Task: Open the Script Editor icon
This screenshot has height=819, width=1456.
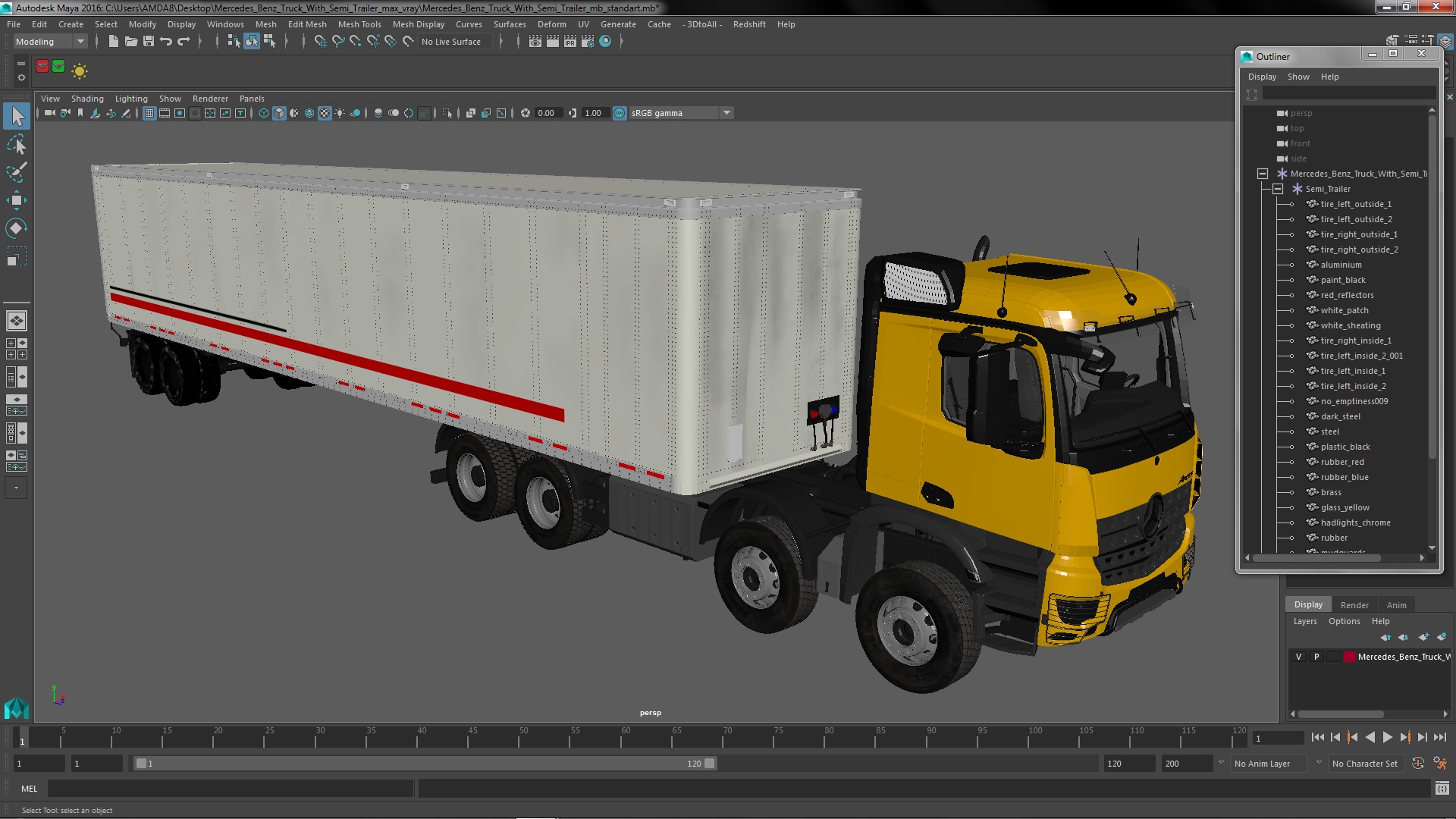Action: (x=1442, y=789)
